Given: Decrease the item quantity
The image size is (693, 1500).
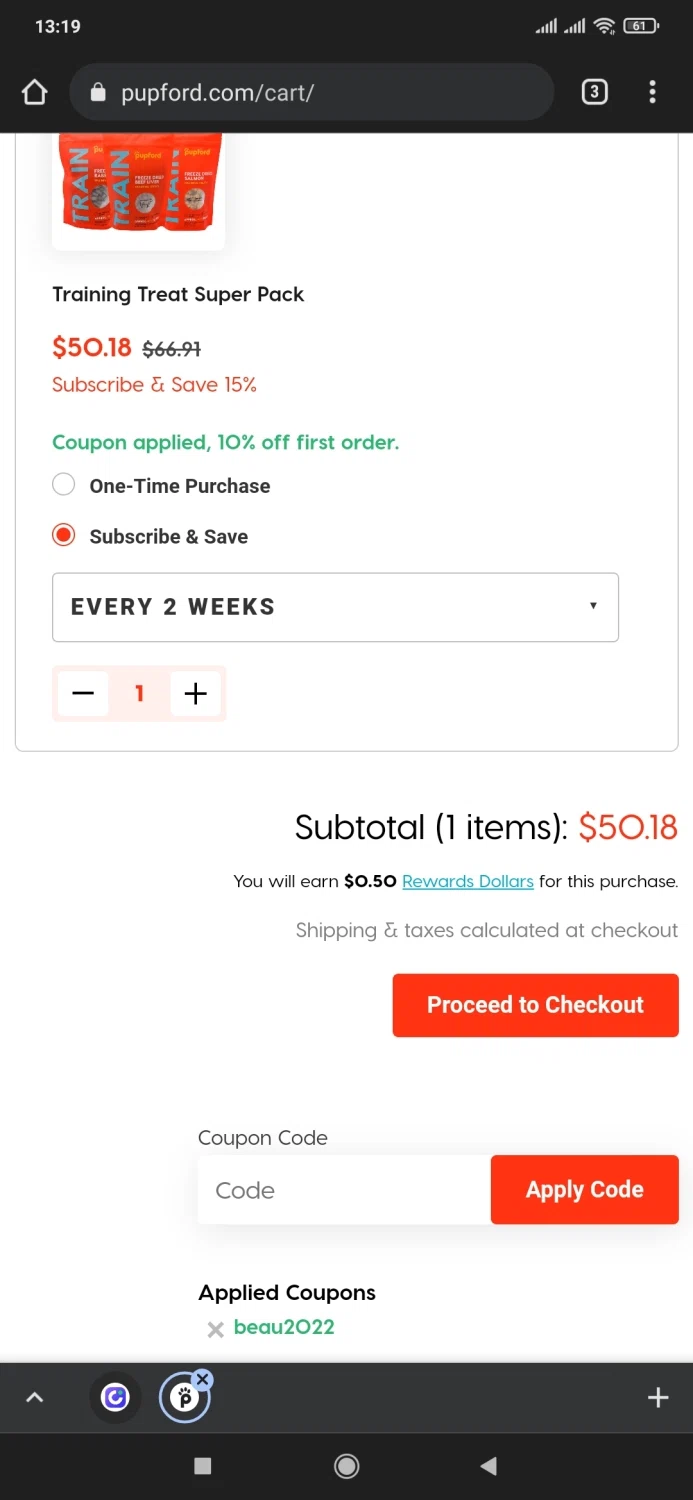Looking at the screenshot, I should (x=83, y=693).
